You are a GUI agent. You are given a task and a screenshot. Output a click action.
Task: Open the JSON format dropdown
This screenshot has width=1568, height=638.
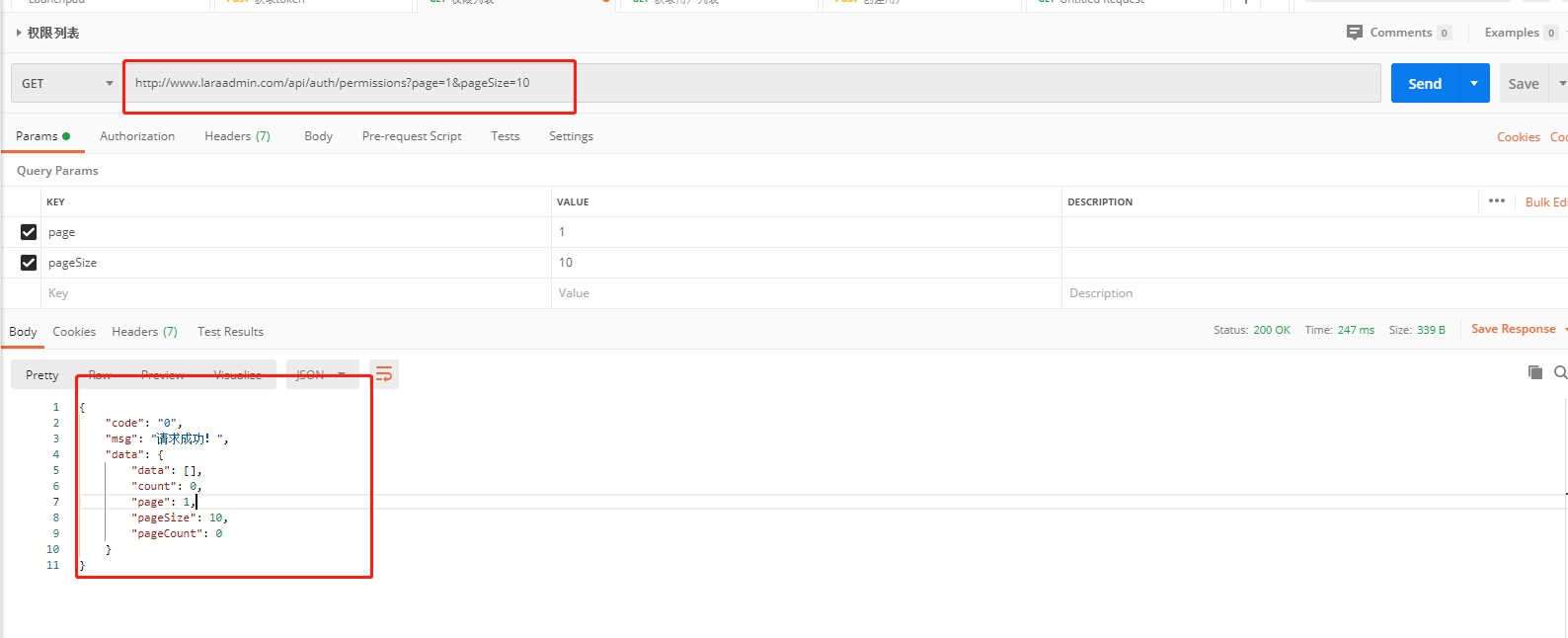pyautogui.click(x=322, y=375)
